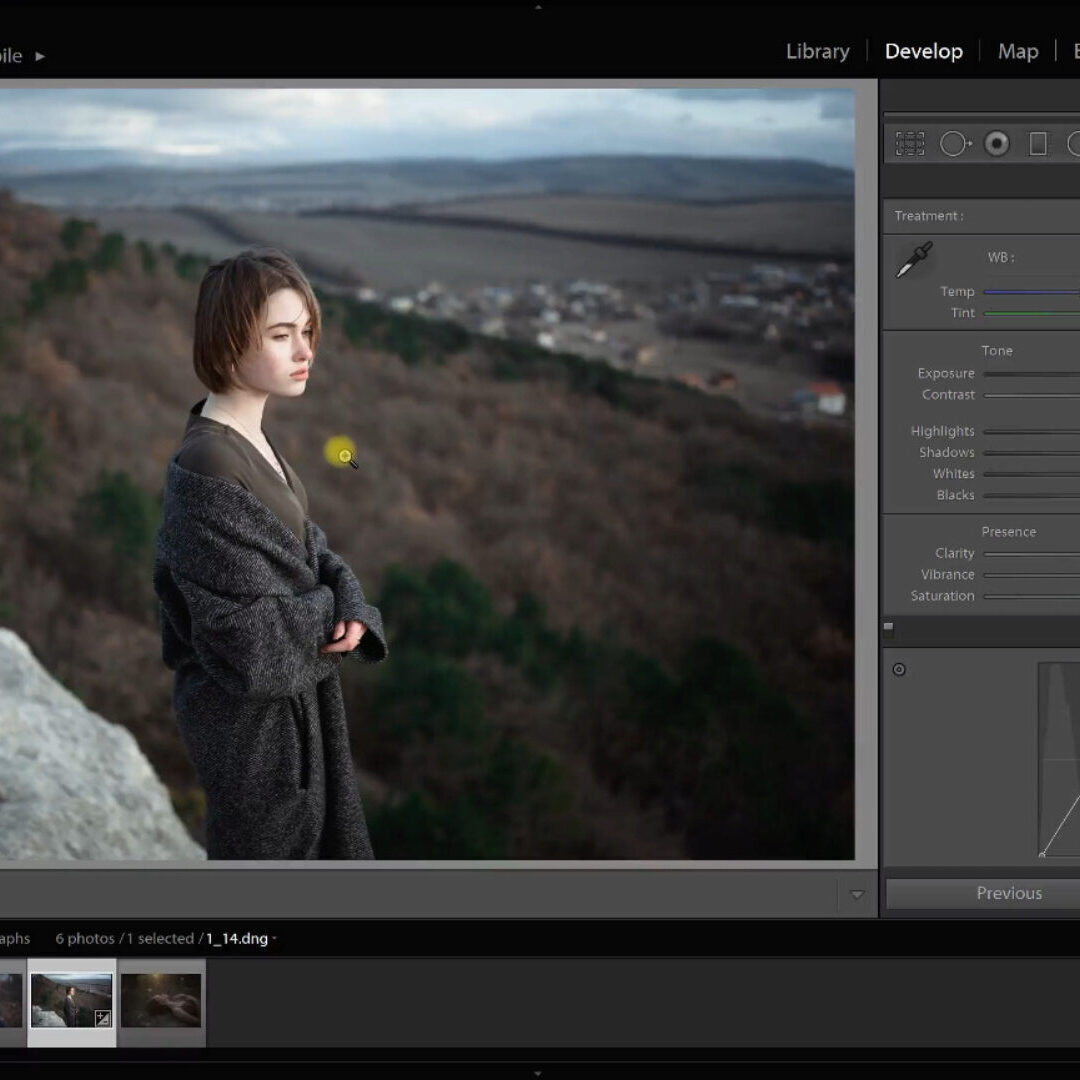The image size is (1080, 1080).
Task: Grab the White Balance eyedropper
Action: coord(913,260)
